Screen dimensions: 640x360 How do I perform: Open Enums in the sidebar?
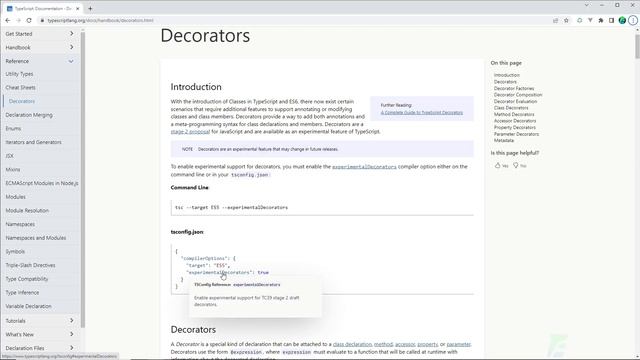tap(13, 129)
